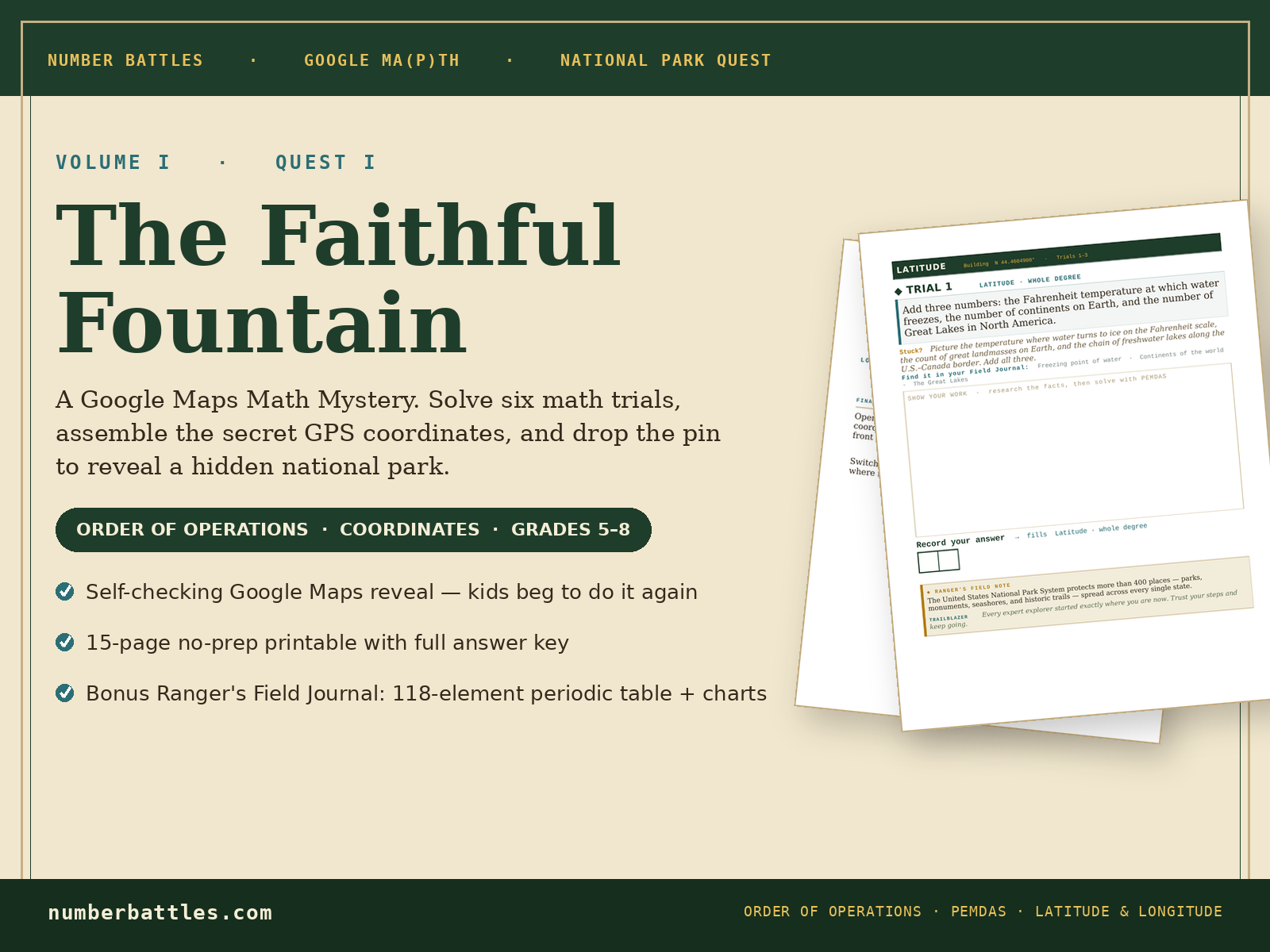Click the Show Your Work box on the worksheet
1270x952 pixels.
1074,451
